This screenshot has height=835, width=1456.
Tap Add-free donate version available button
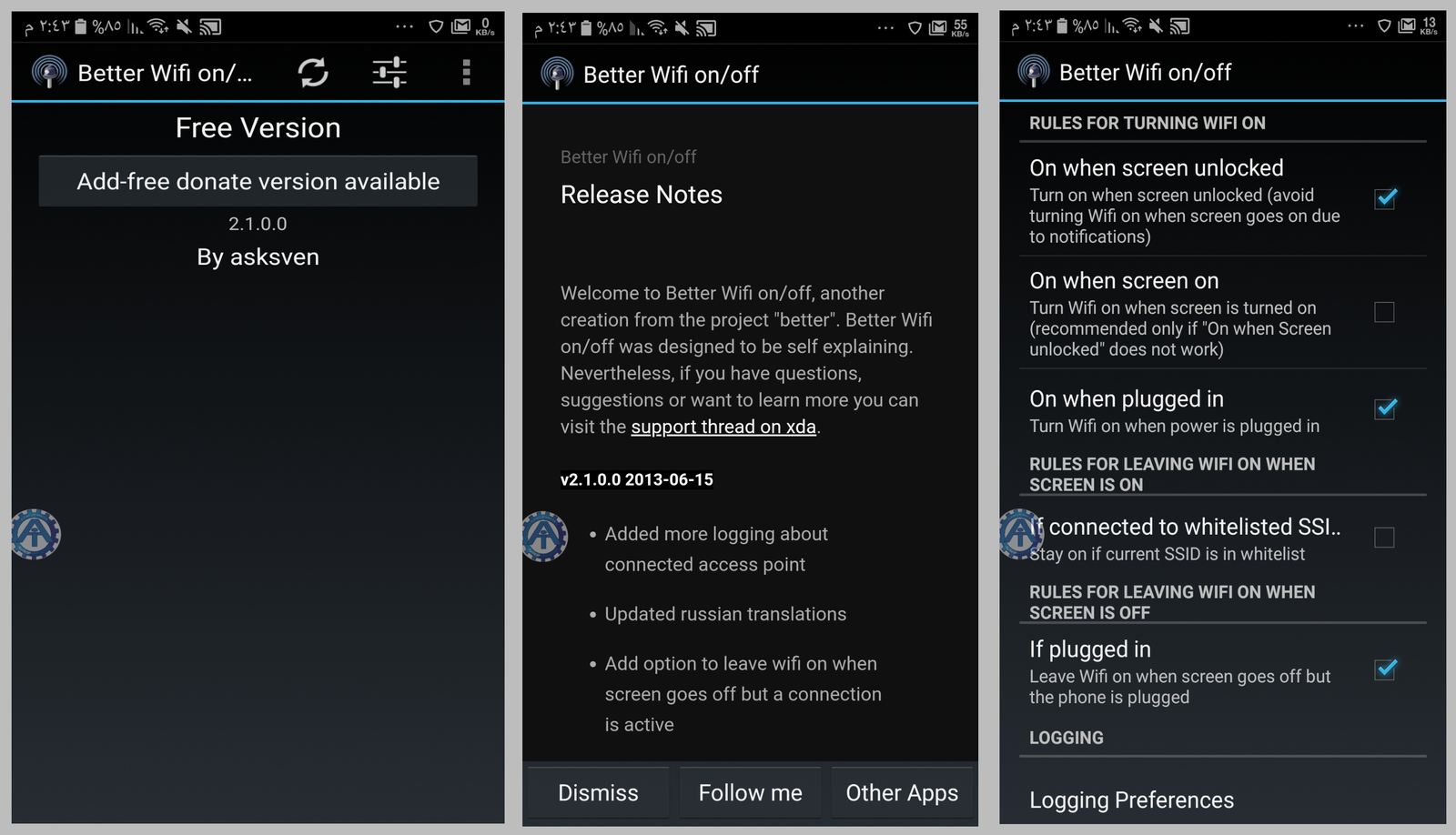click(x=258, y=181)
